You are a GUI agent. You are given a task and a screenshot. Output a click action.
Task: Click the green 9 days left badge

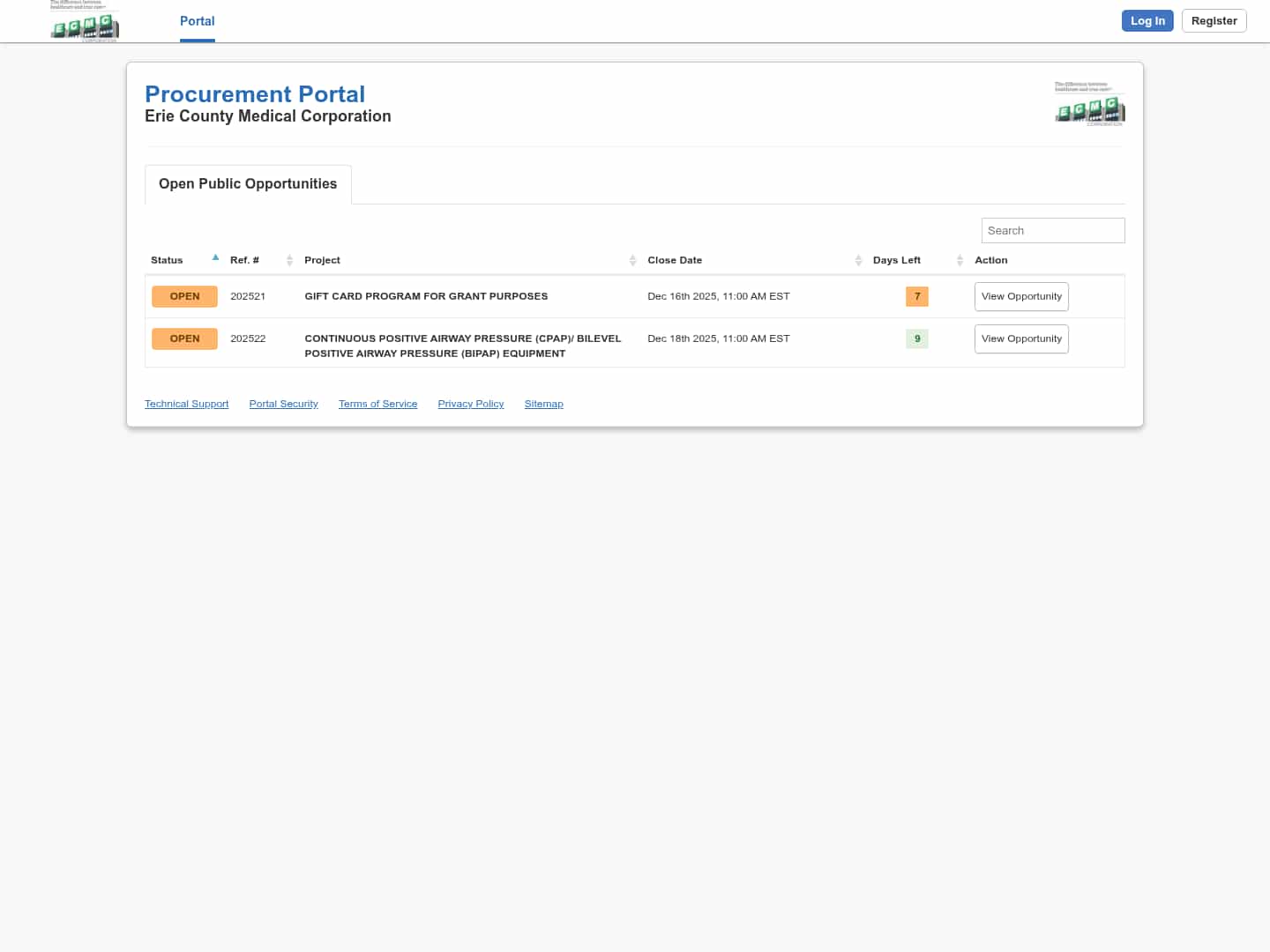916,338
